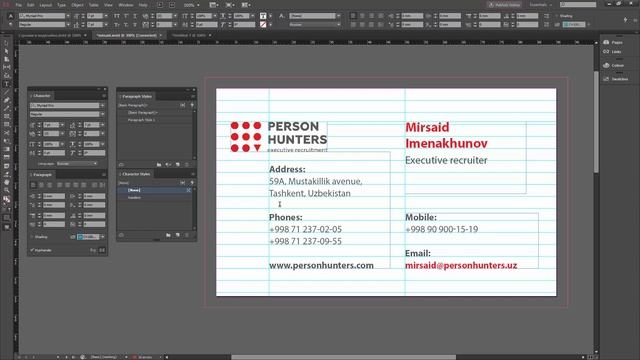Toggle Subscript in control bar
Viewport: 640px width, 360px height.
126,24
